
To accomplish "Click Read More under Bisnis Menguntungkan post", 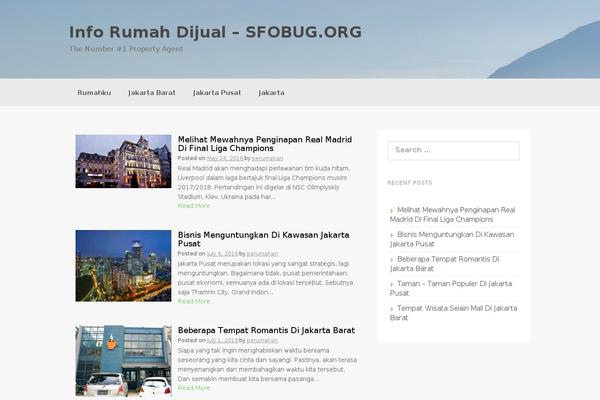I will pos(194,301).
